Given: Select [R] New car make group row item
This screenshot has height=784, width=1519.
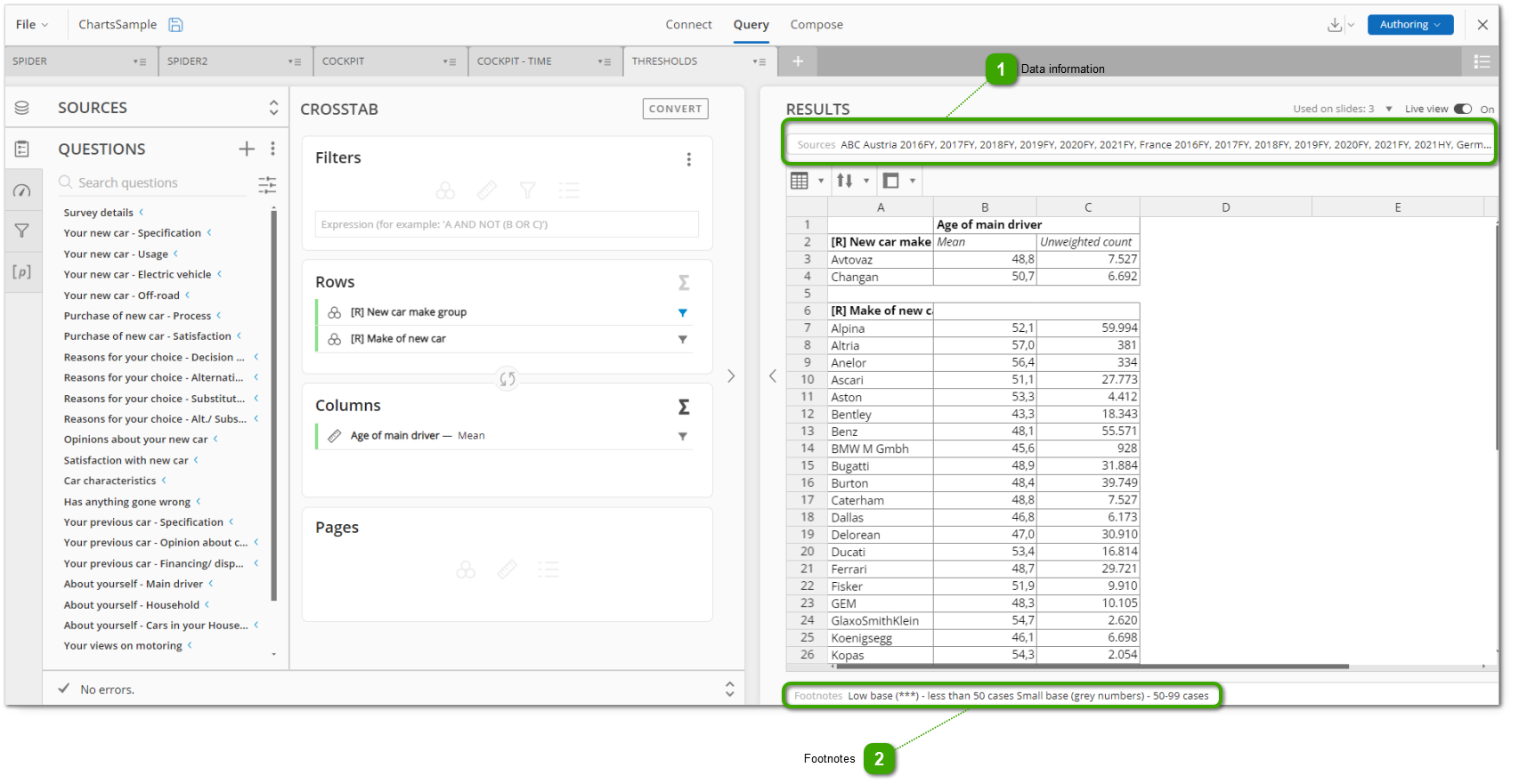Looking at the screenshot, I should coord(503,312).
